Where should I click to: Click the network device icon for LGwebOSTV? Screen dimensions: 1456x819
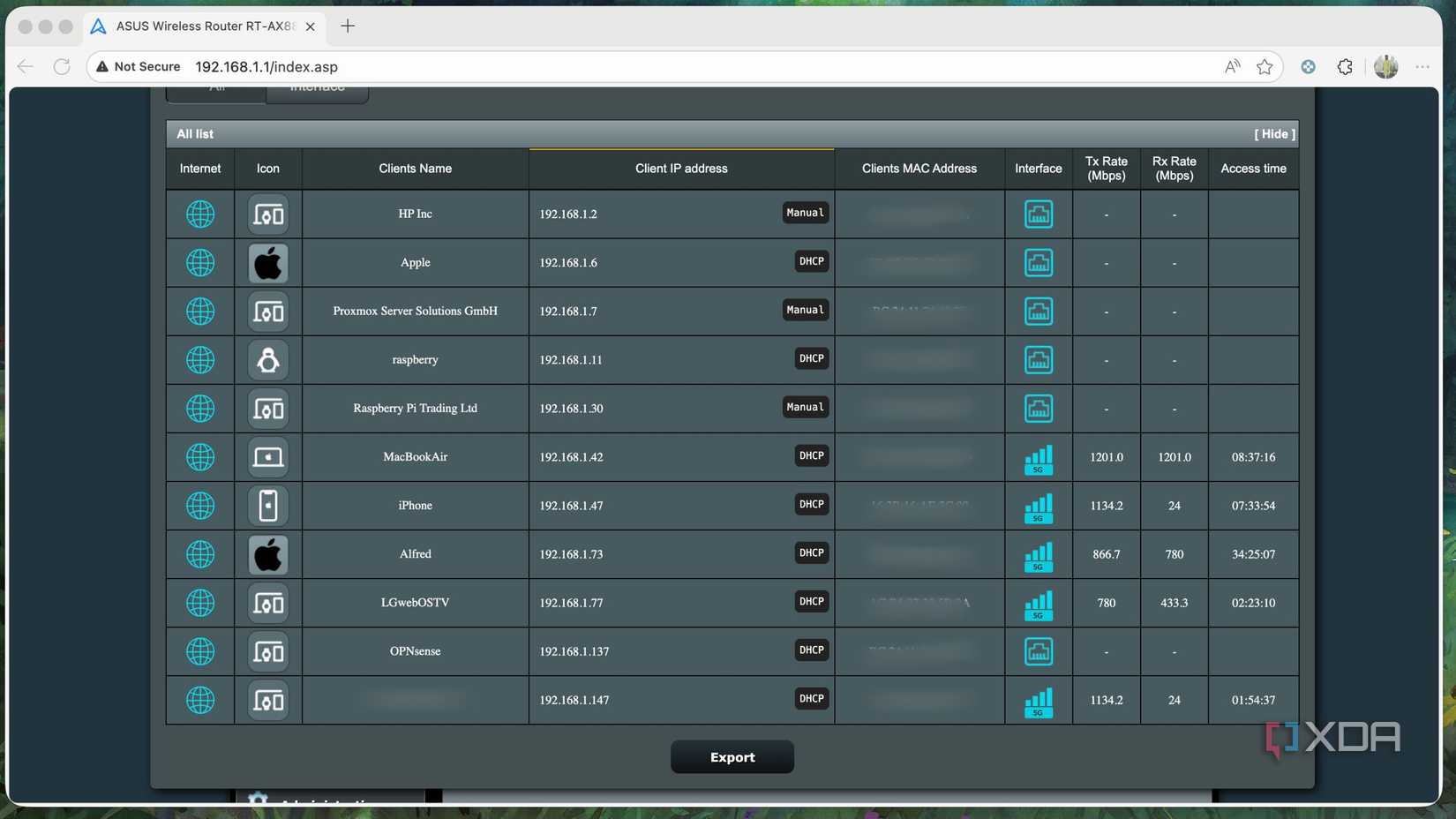click(267, 603)
